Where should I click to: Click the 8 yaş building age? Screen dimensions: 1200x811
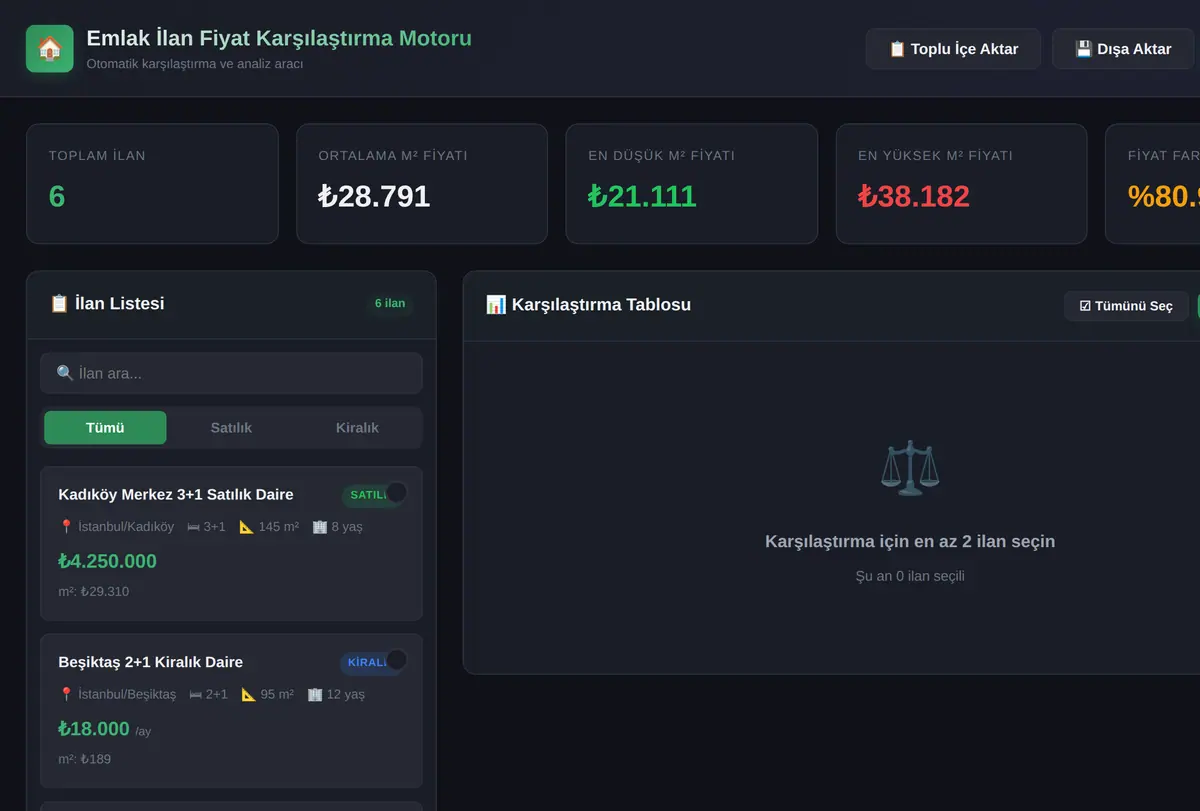point(346,527)
